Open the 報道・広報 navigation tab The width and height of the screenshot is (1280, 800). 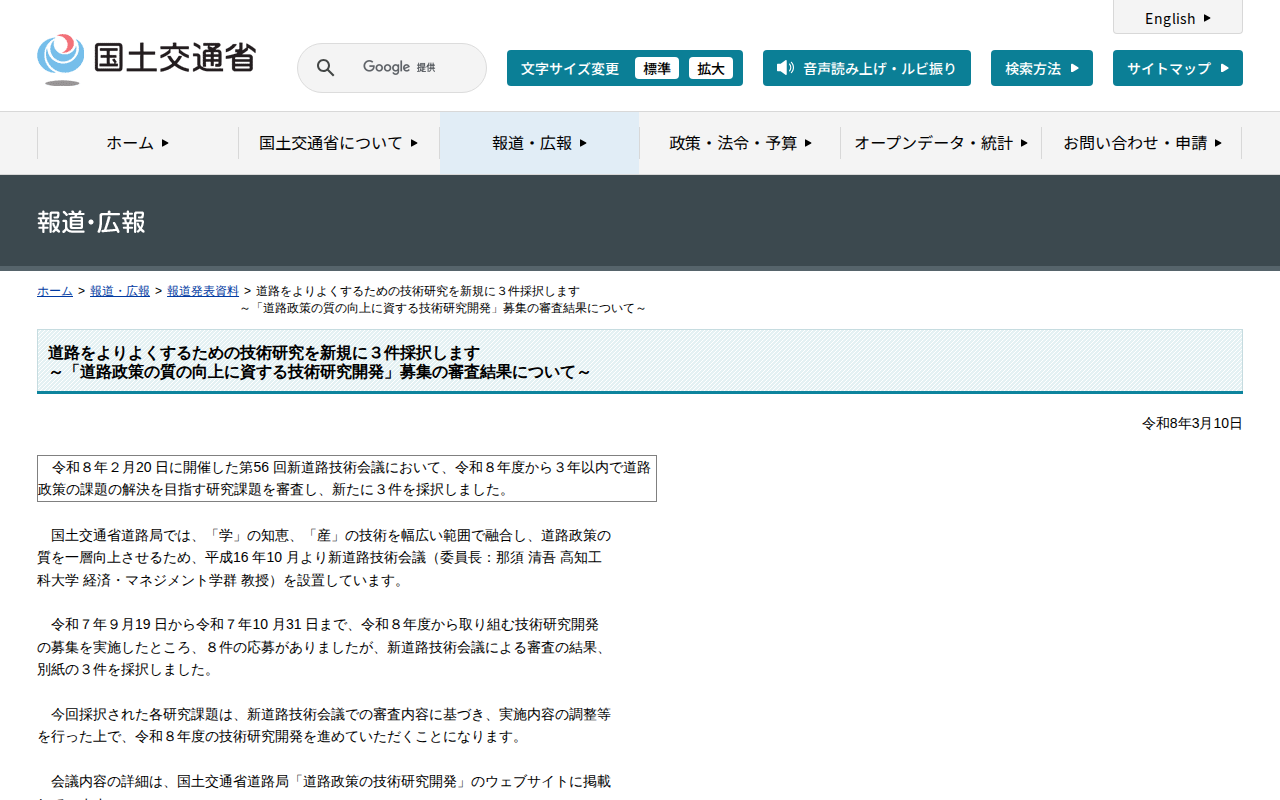[539, 143]
